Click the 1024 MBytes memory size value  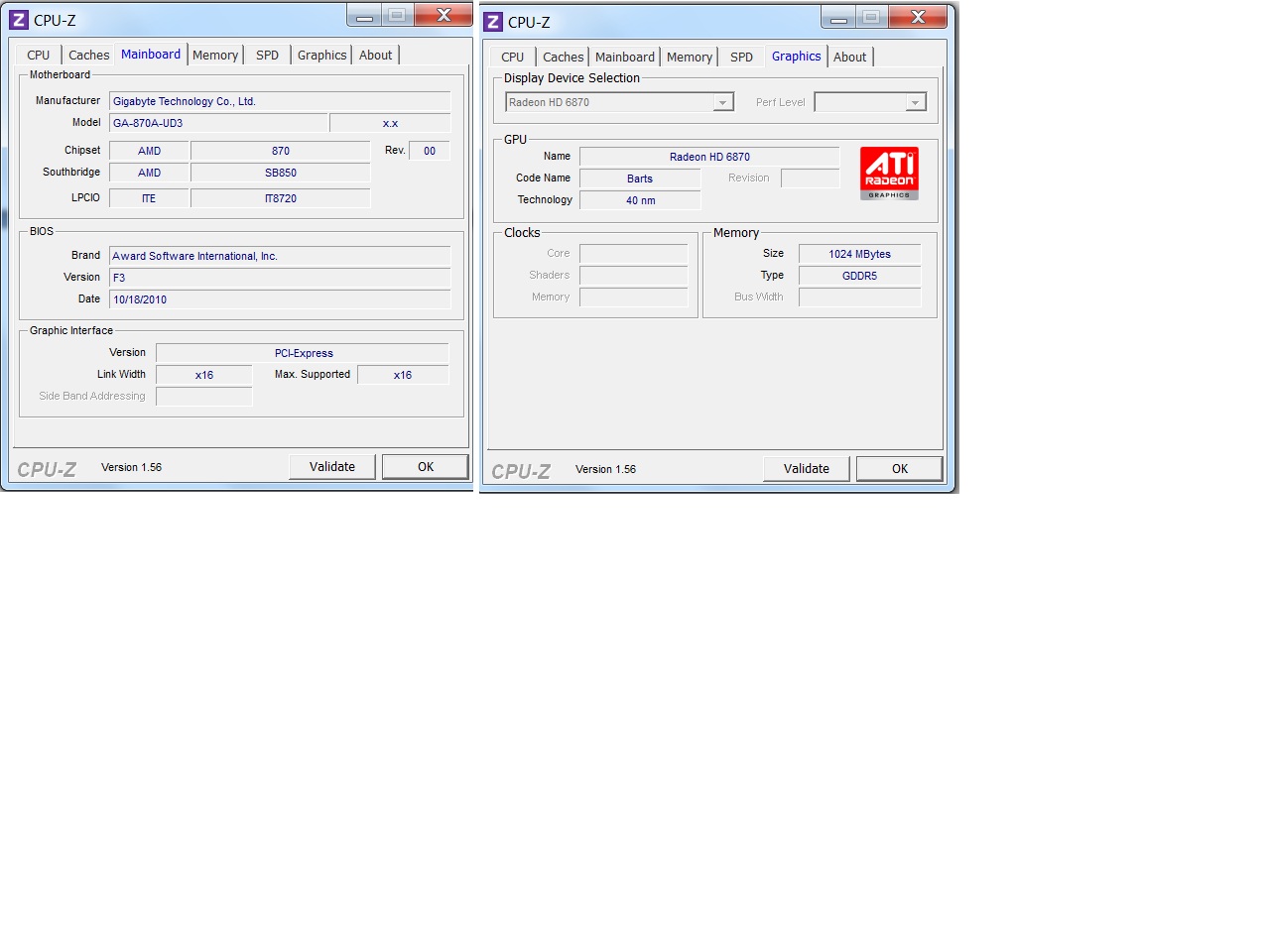click(x=860, y=254)
